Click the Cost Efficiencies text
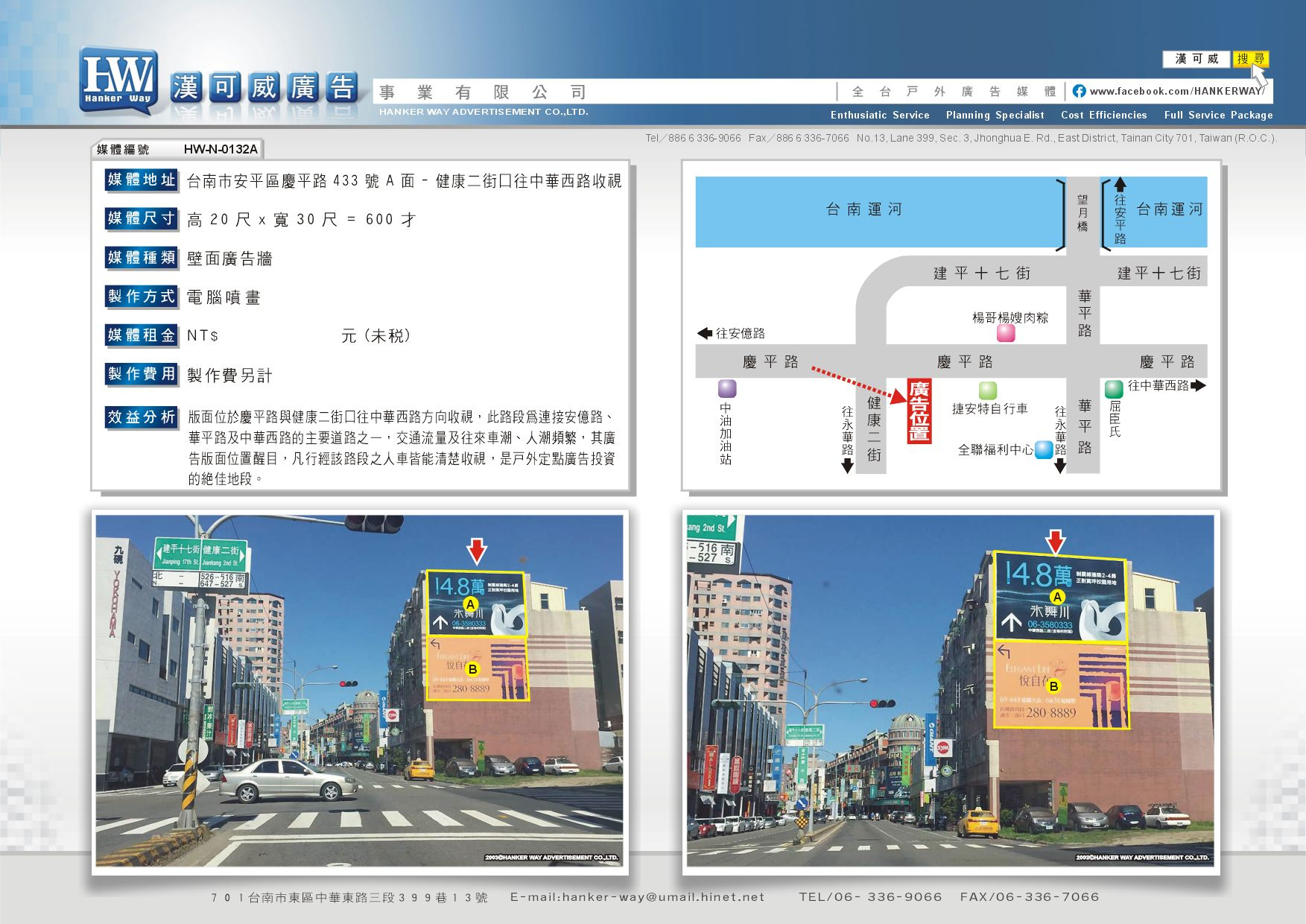The image size is (1306, 924). point(1103,115)
